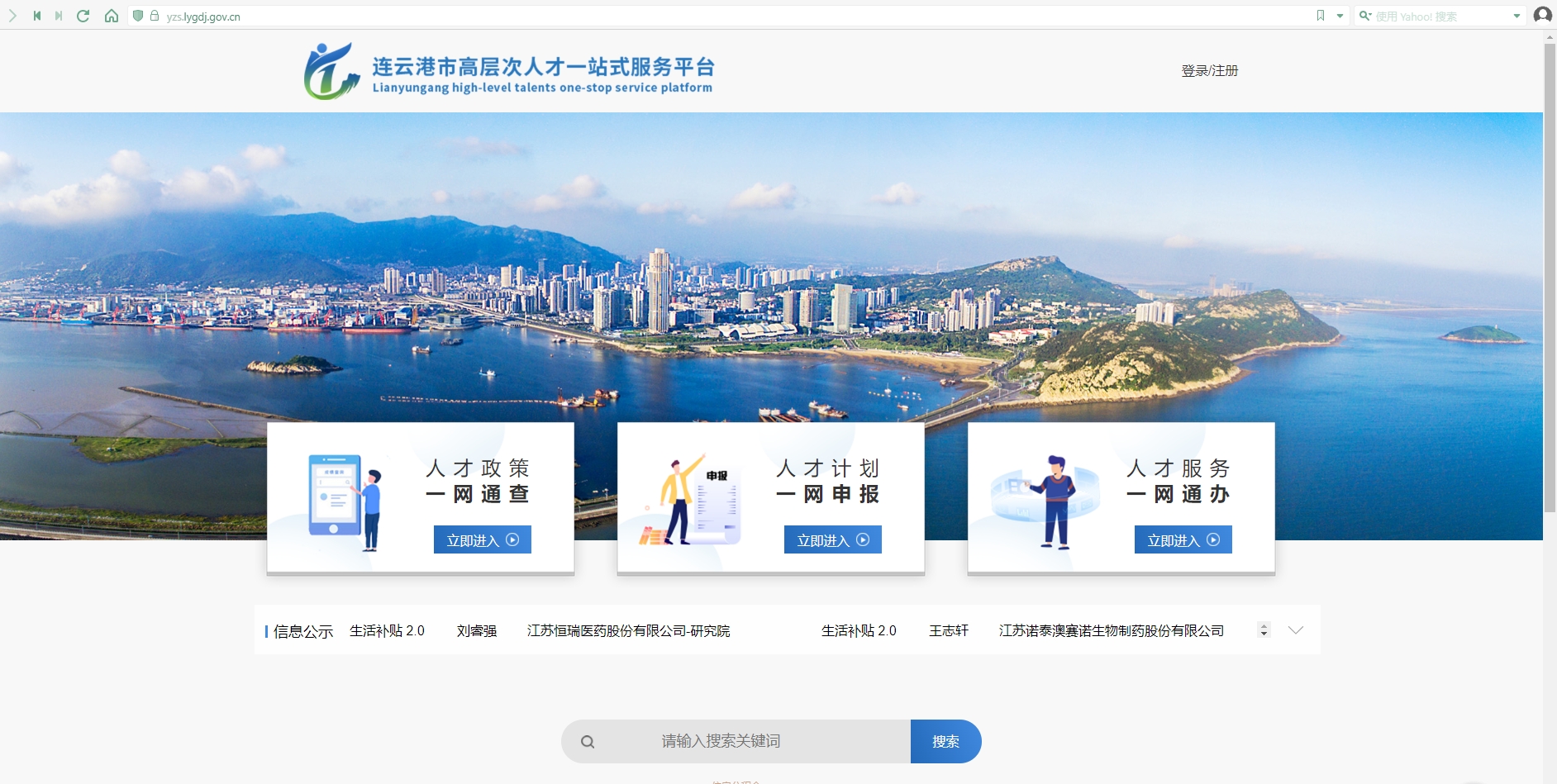The height and width of the screenshot is (784, 1557).
Task: Click the lock icon next to the URL
Action: [154, 15]
